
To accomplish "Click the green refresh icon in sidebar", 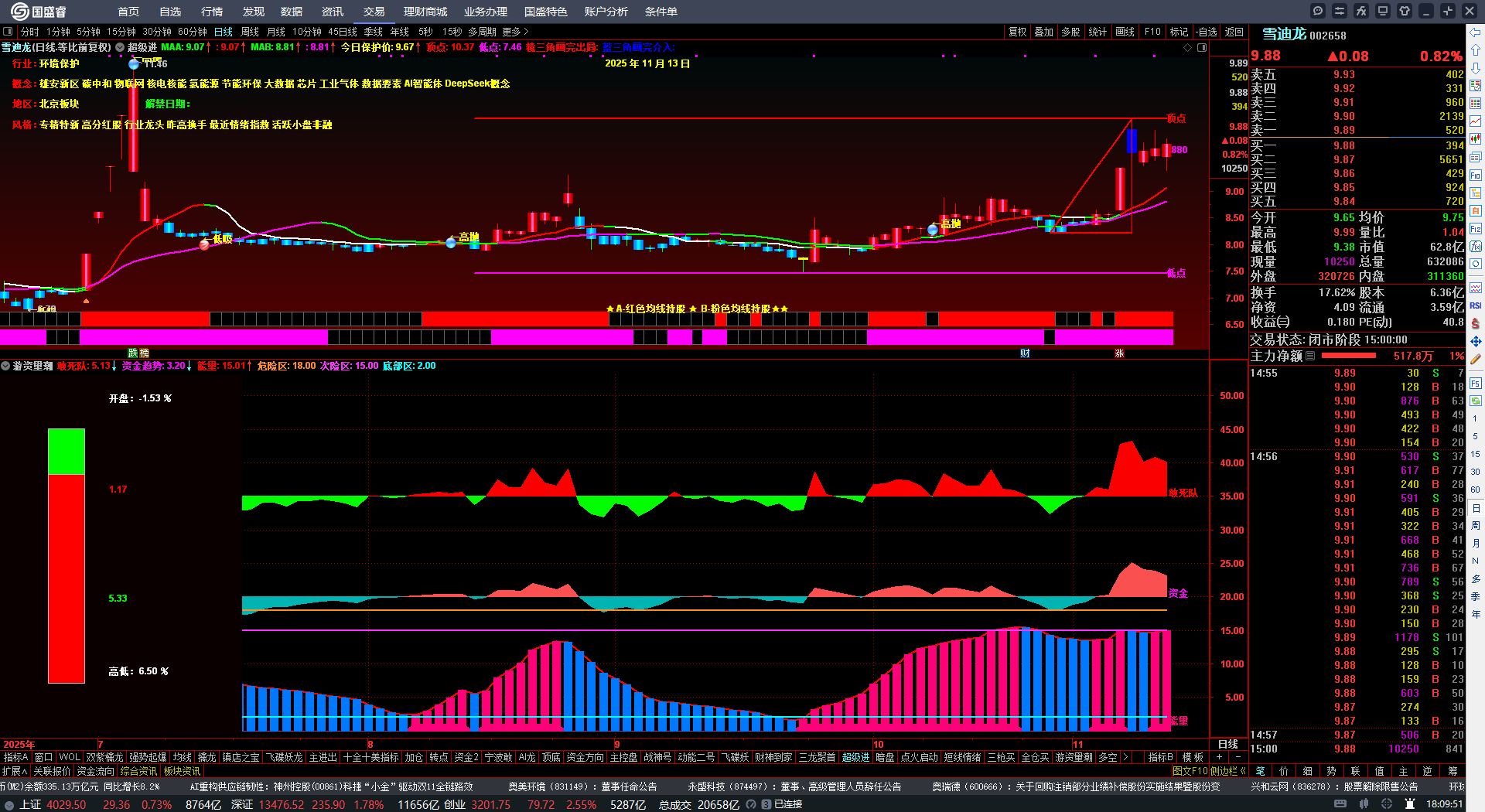I will 1476,401.
